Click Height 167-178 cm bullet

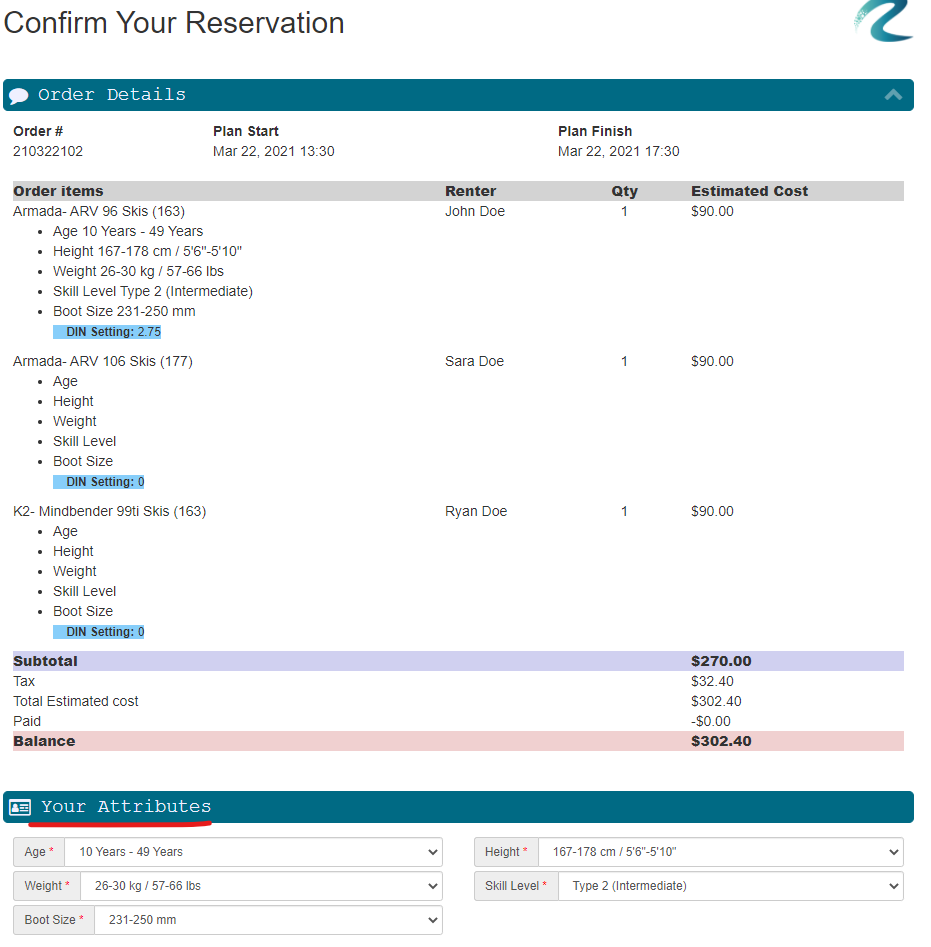pos(147,251)
